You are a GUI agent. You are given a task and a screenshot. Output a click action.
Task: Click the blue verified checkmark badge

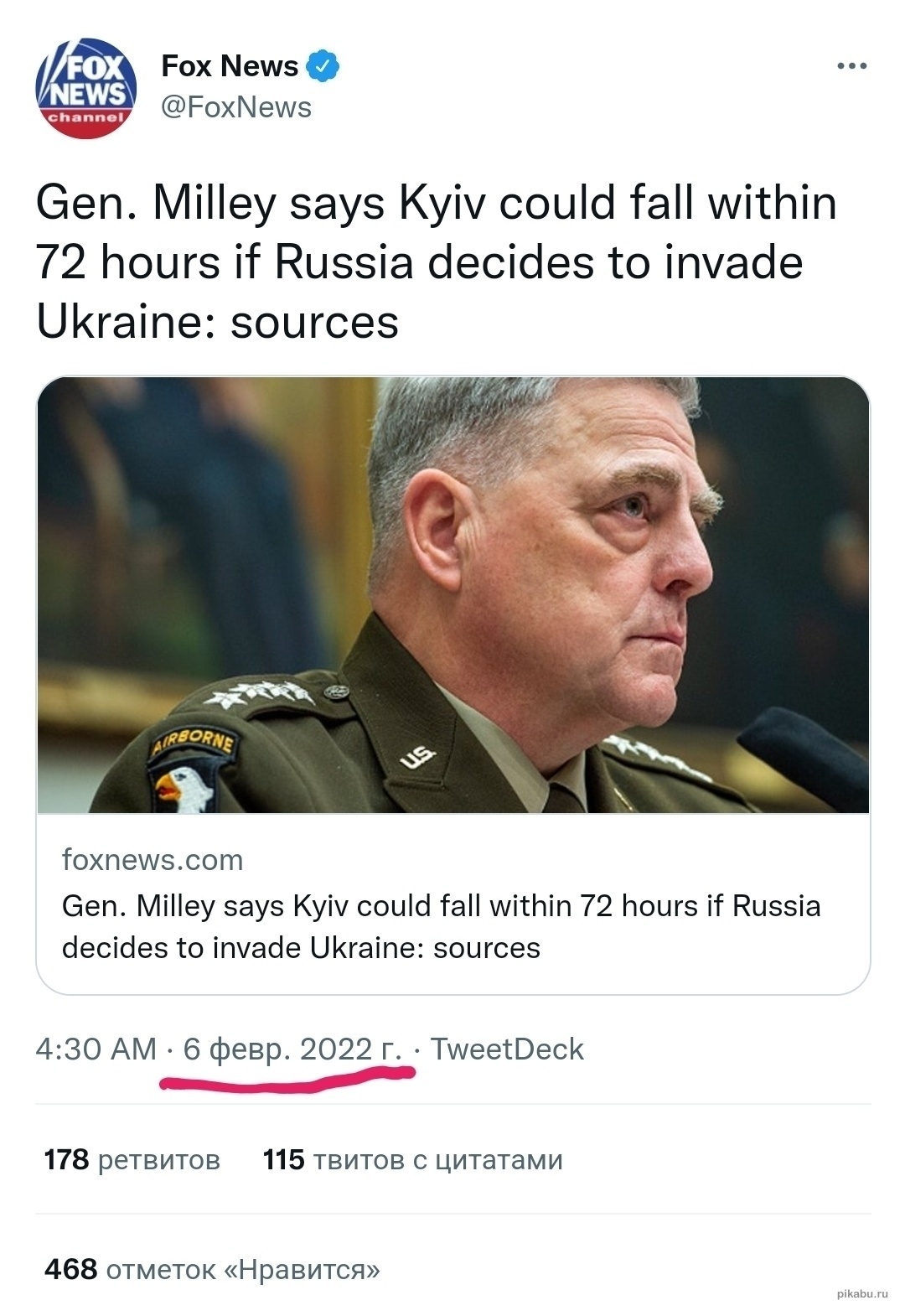(323, 65)
